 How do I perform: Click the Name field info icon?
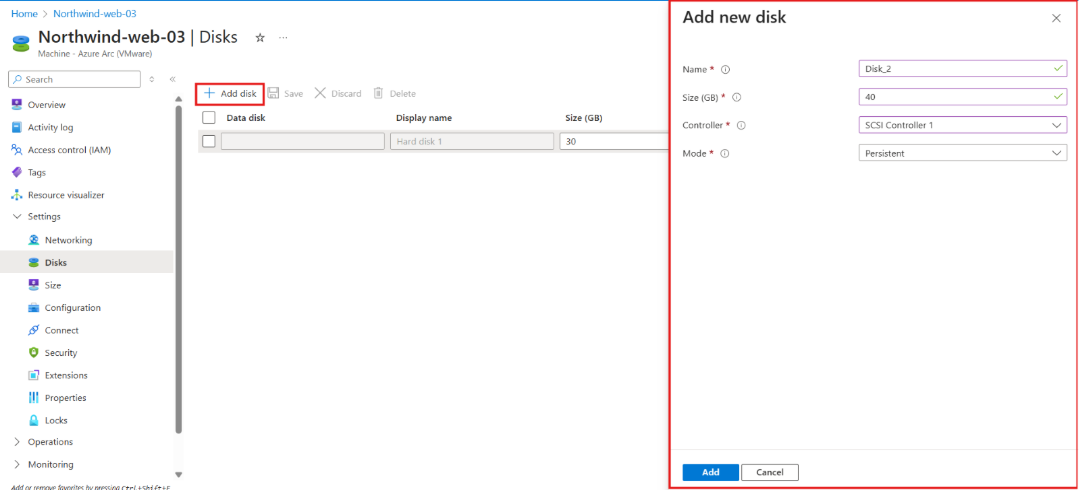(x=726, y=70)
